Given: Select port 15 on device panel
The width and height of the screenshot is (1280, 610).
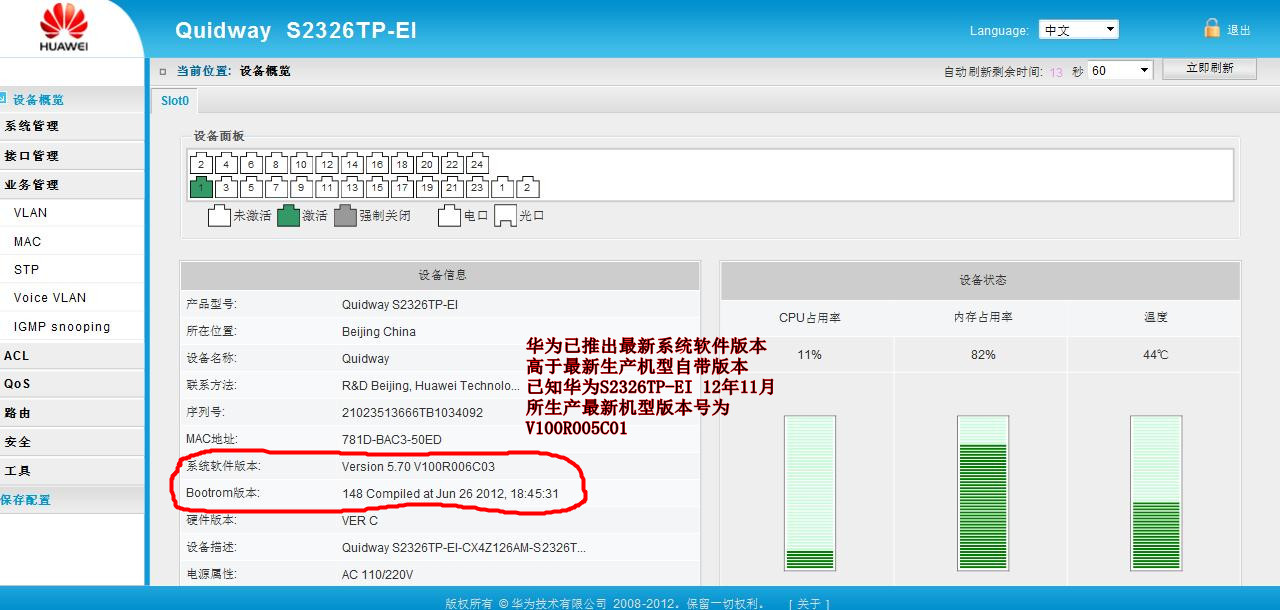Looking at the screenshot, I should [376, 187].
